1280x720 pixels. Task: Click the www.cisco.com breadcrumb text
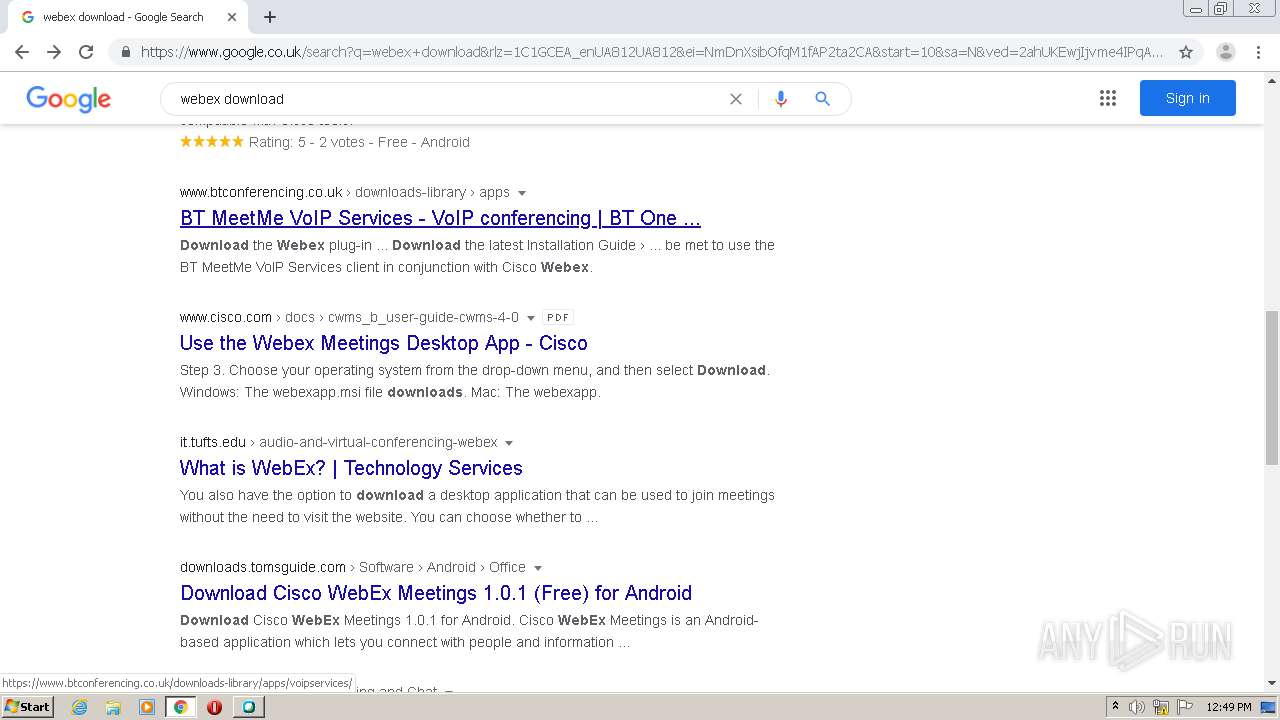tap(226, 317)
